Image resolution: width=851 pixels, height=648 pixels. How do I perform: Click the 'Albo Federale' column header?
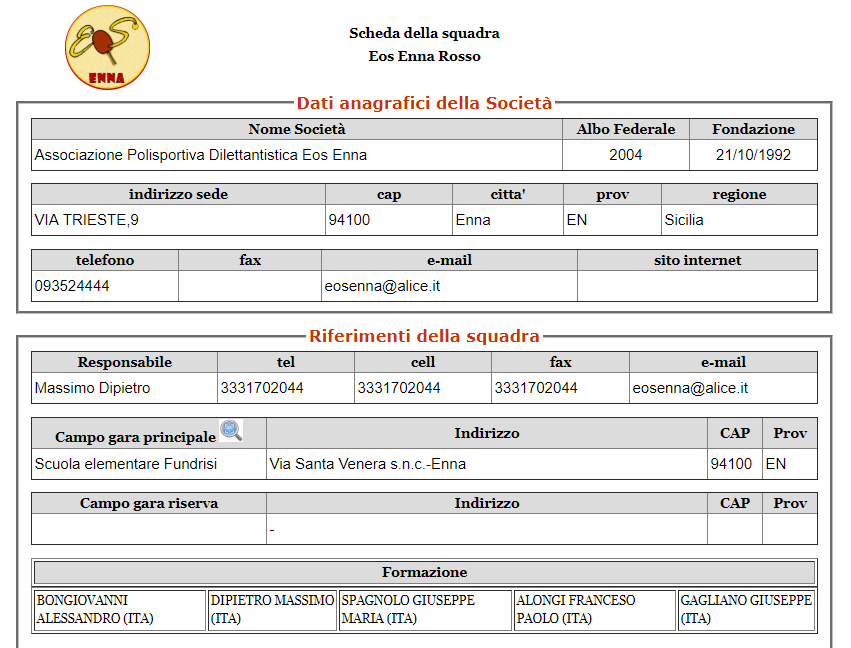pyautogui.click(x=626, y=129)
